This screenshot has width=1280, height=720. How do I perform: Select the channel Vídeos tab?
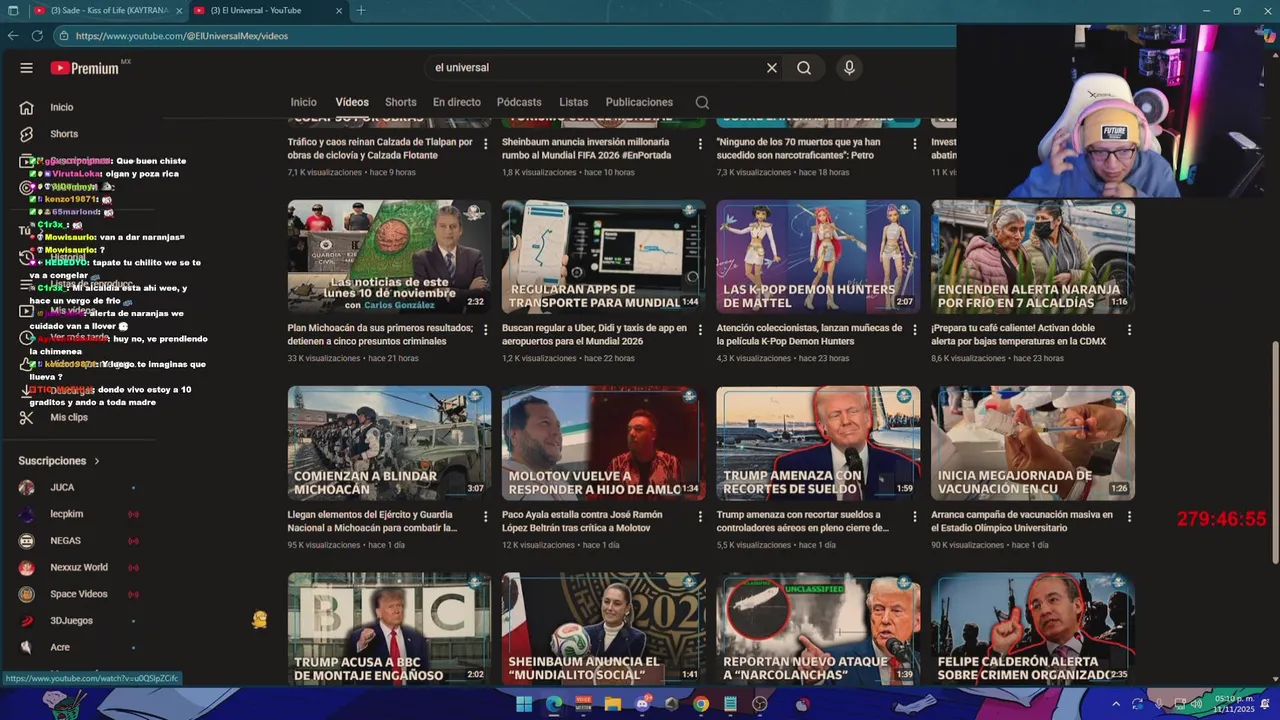click(x=352, y=102)
